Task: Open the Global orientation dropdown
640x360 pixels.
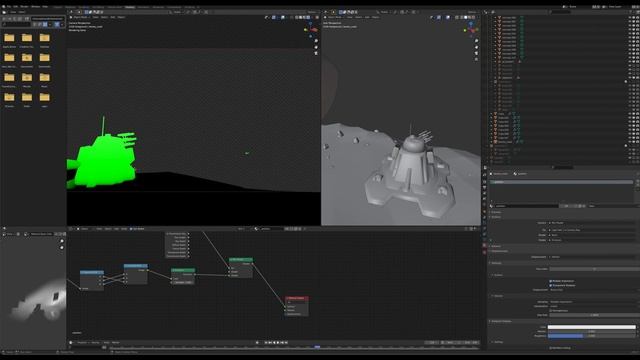Action: 177,12
